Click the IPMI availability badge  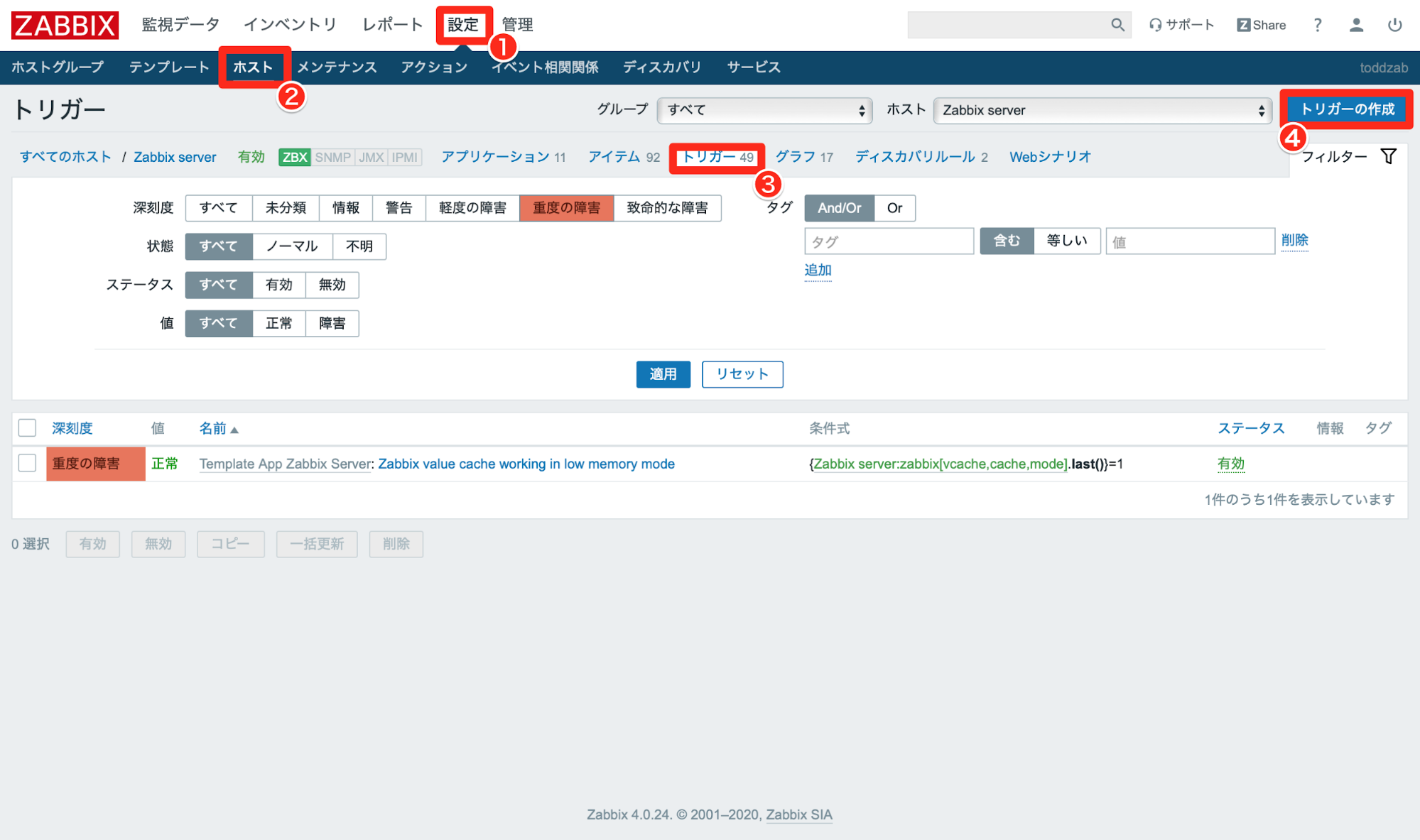(404, 157)
